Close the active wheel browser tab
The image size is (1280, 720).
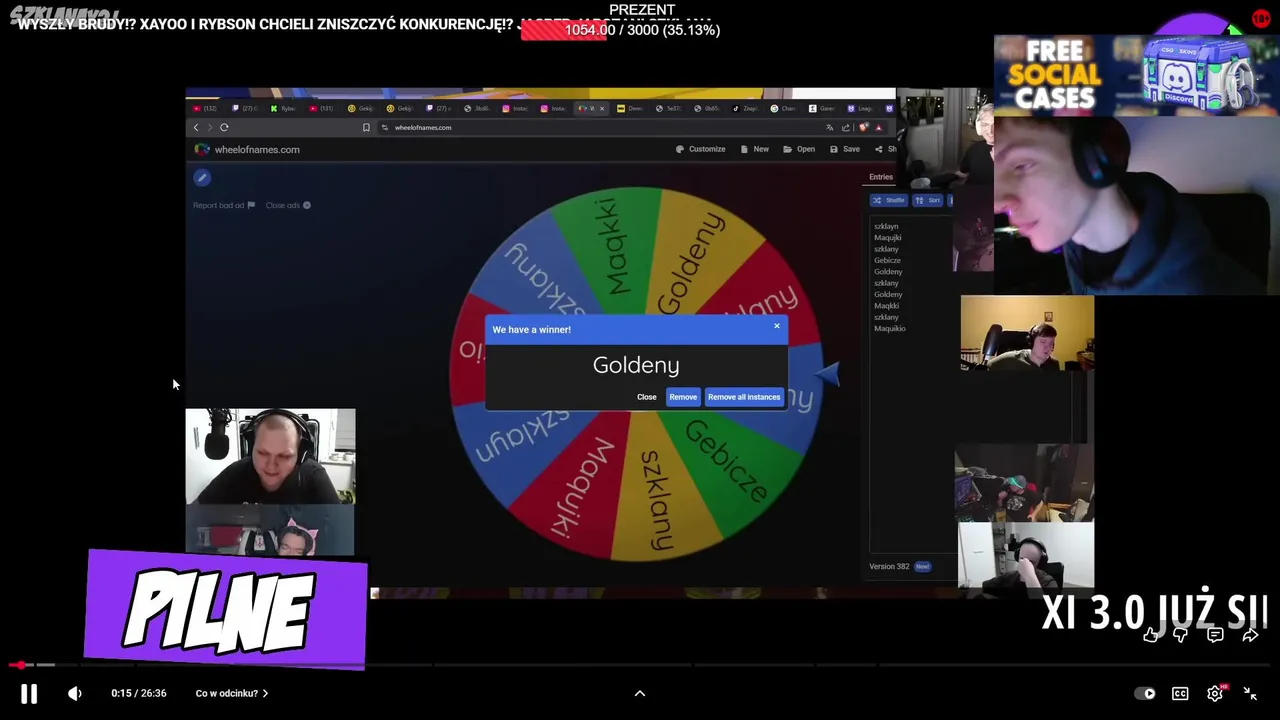point(602,108)
